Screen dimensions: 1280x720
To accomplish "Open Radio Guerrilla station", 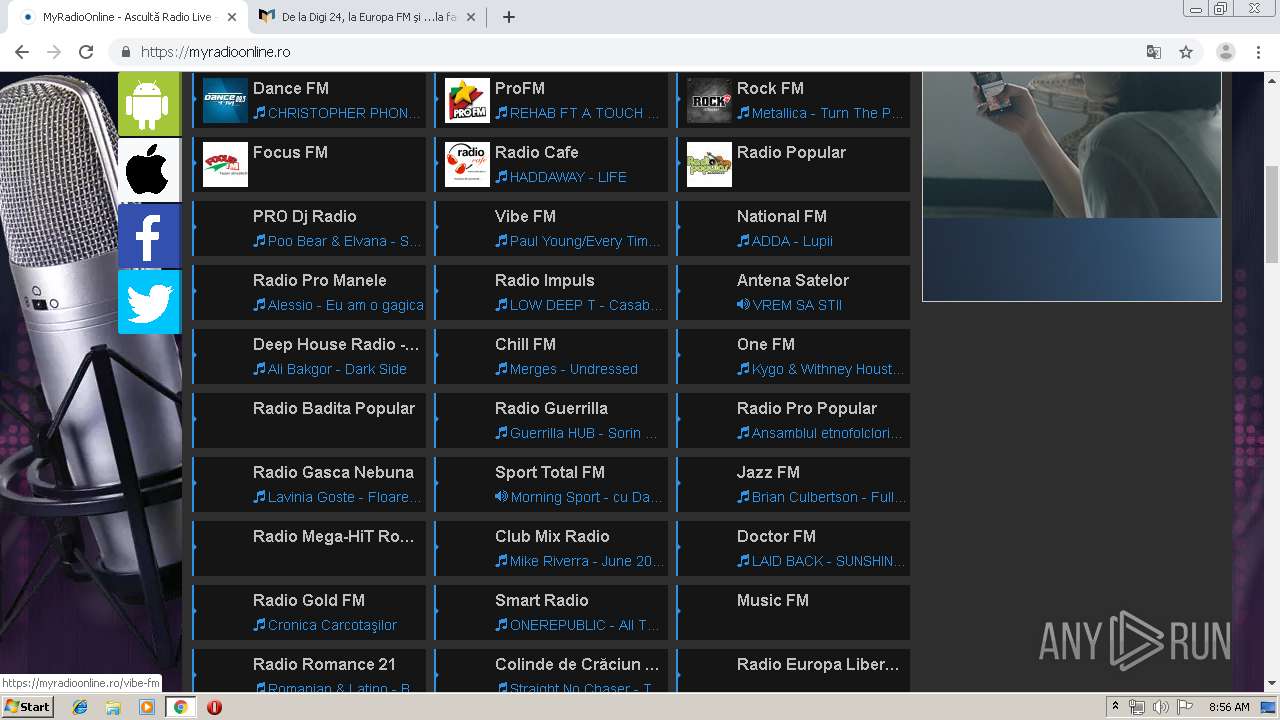I will 552,420.
